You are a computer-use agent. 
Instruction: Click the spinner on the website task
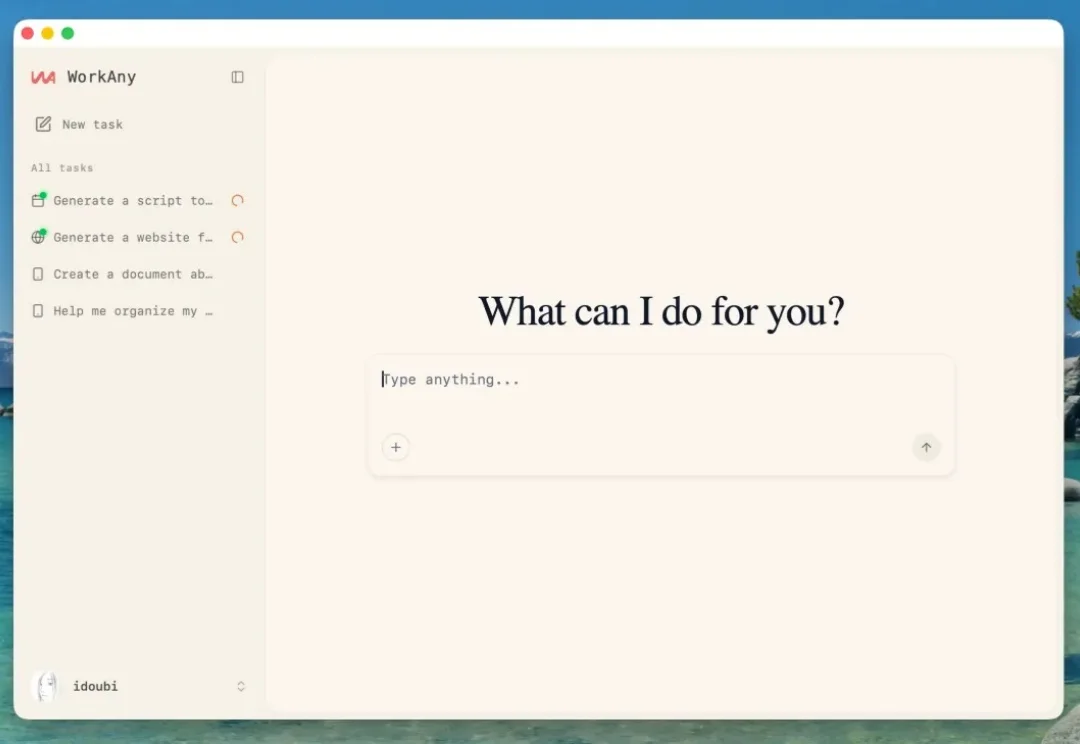(237, 237)
